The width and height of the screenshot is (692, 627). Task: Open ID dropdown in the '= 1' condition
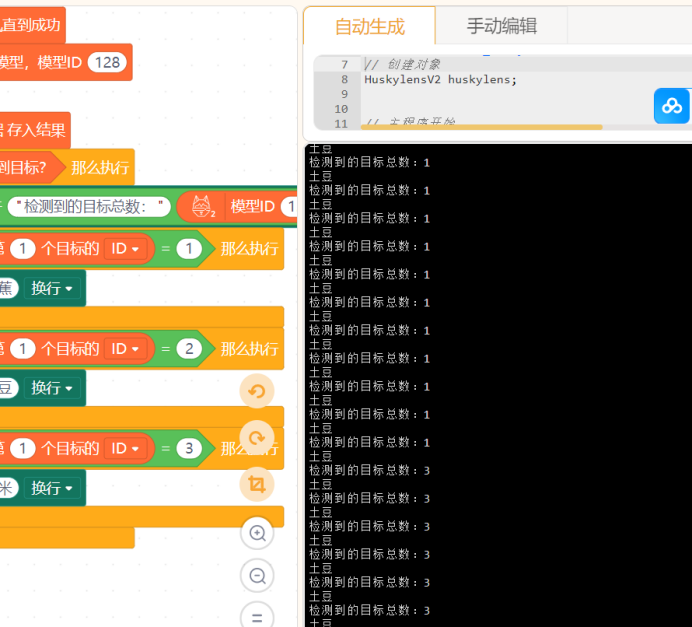coord(126,248)
